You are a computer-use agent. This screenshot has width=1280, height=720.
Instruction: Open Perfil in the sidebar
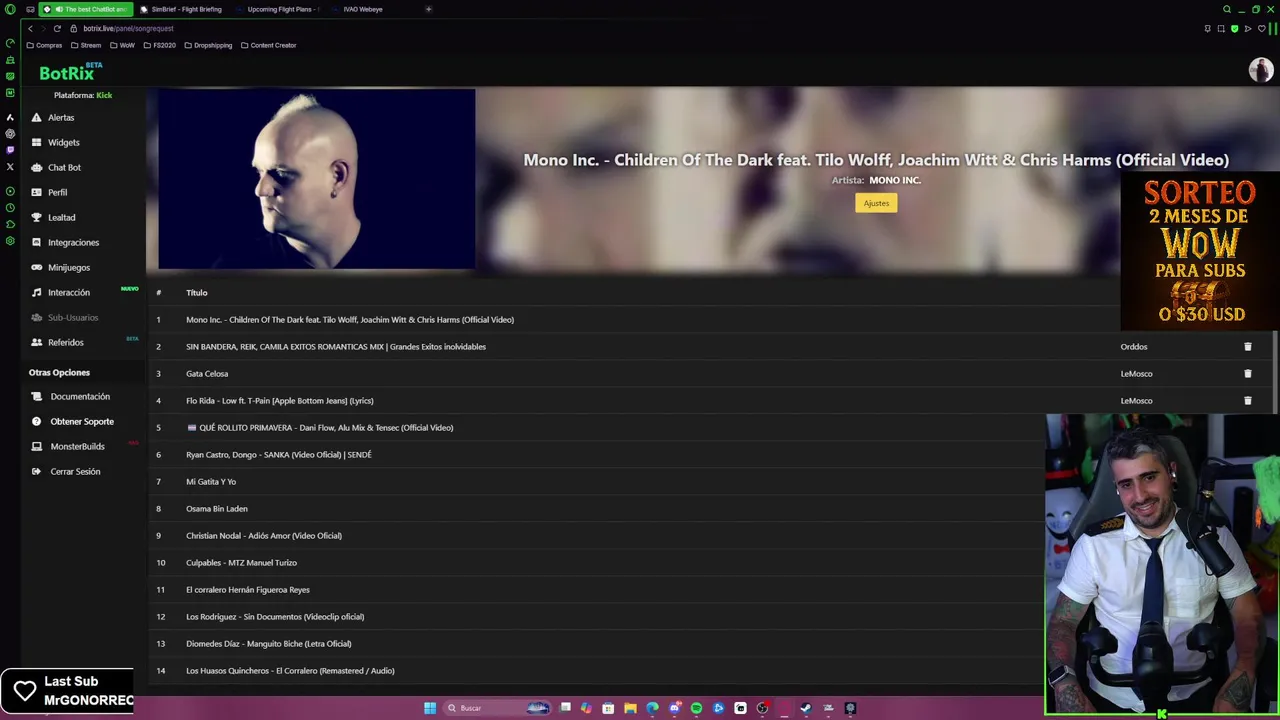(57, 192)
